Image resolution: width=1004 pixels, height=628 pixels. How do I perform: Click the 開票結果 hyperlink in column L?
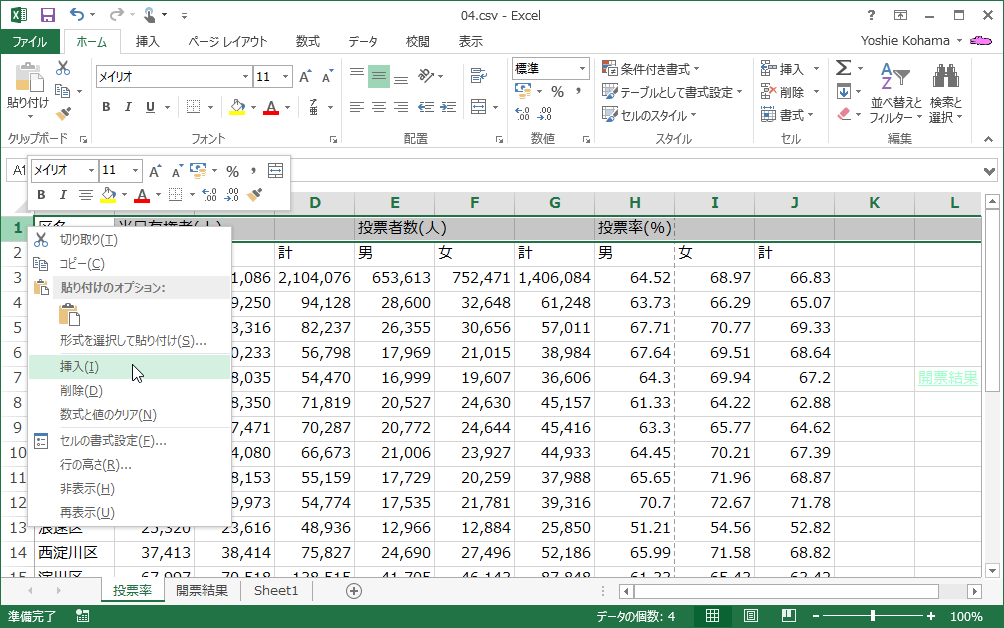click(948, 378)
